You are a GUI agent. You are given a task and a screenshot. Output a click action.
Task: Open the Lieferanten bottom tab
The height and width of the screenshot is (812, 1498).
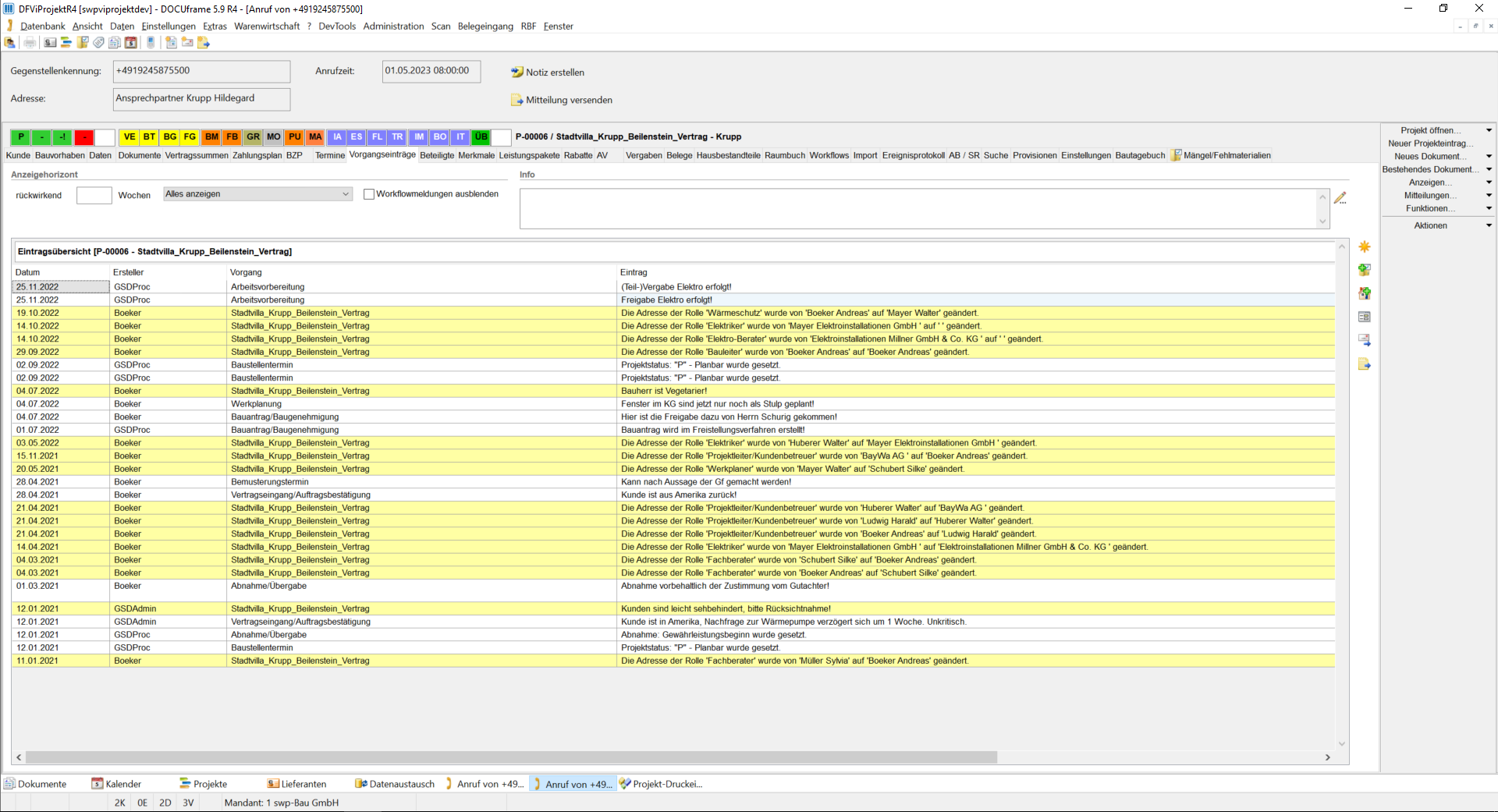pos(296,784)
